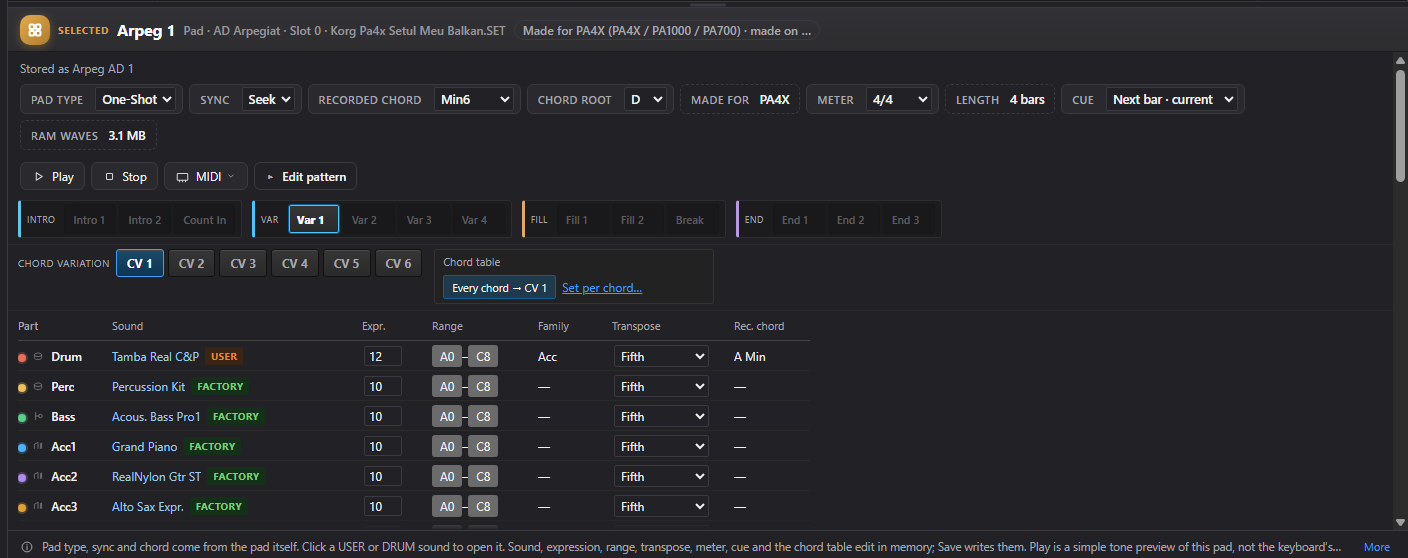This screenshot has height=558, width=1408.
Task: Switch to the Intro 1 element tab
Action: [x=90, y=220]
